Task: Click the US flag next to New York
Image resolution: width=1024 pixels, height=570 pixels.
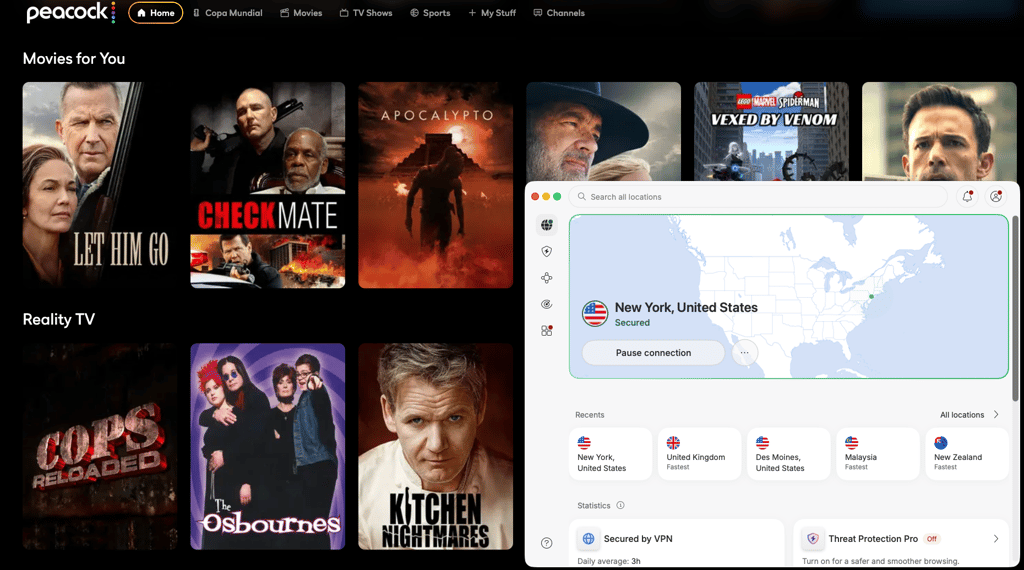Action: pyautogui.click(x=595, y=314)
